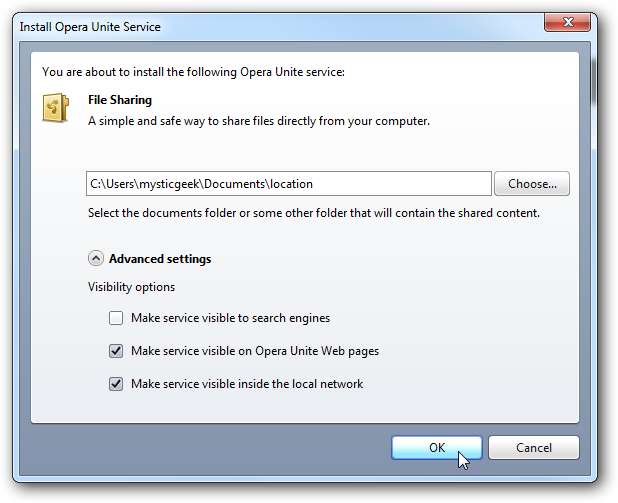Collapse the Advanced settings section label
The width and height of the screenshot is (618, 503).
pos(160,259)
